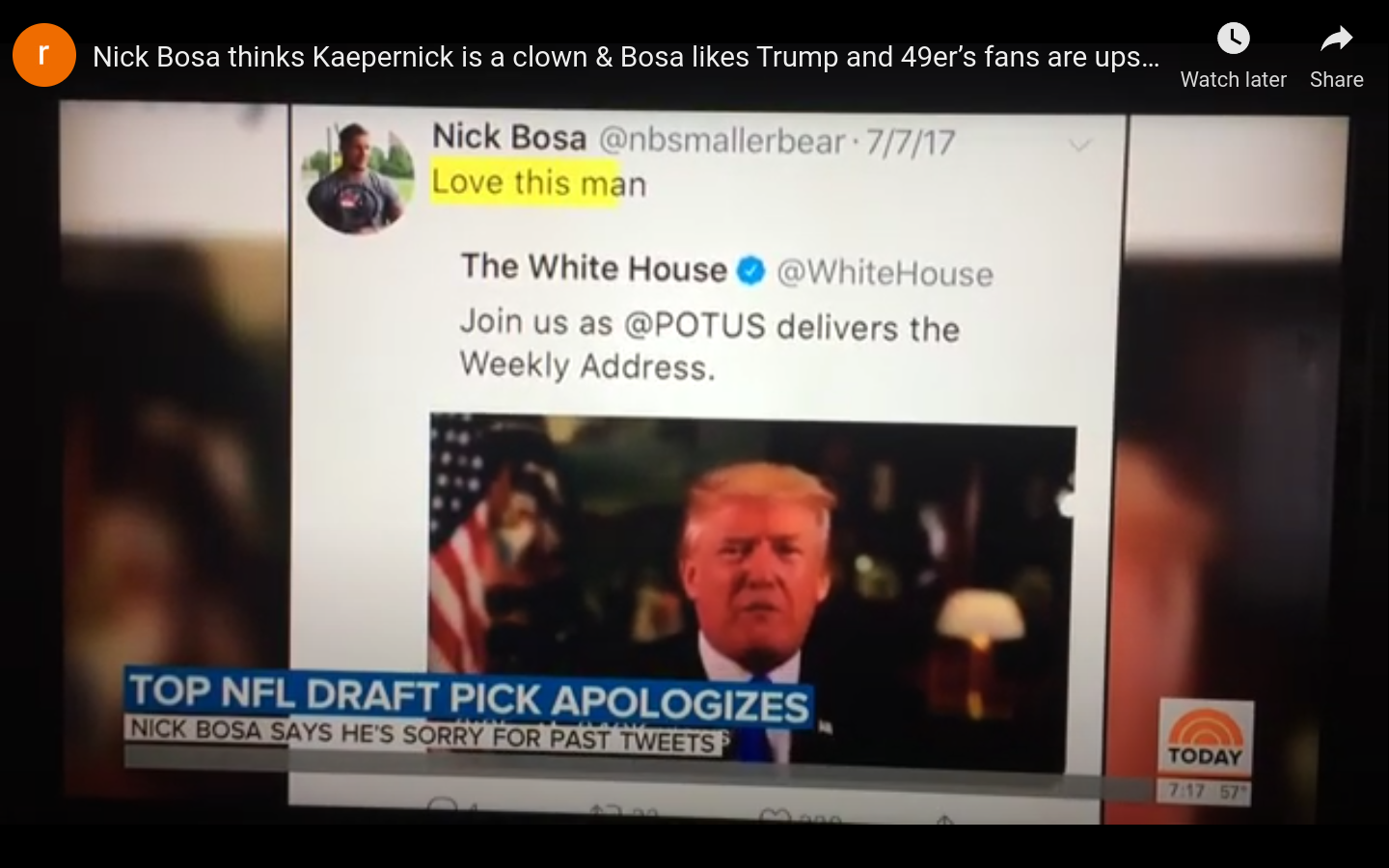The height and width of the screenshot is (868, 1389).
Task: Click the 'Share' text label
Action: tap(1336, 80)
